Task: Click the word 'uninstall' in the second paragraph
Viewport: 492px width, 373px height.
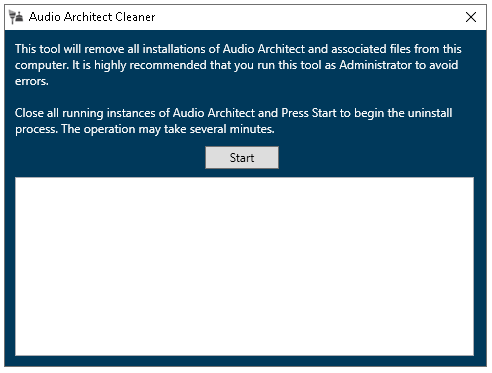Action: tap(430, 113)
